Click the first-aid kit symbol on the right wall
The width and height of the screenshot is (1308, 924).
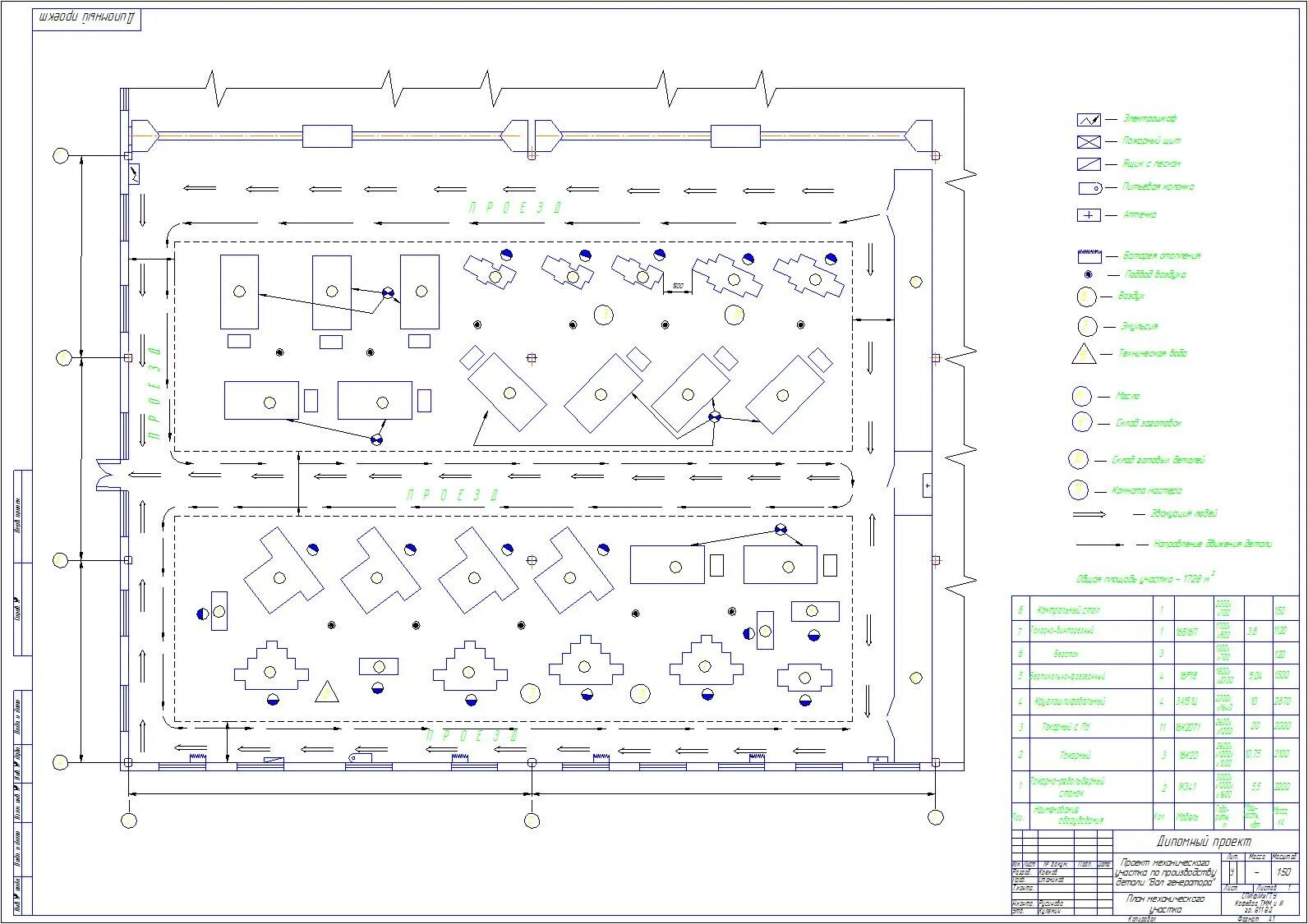click(x=928, y=486)
